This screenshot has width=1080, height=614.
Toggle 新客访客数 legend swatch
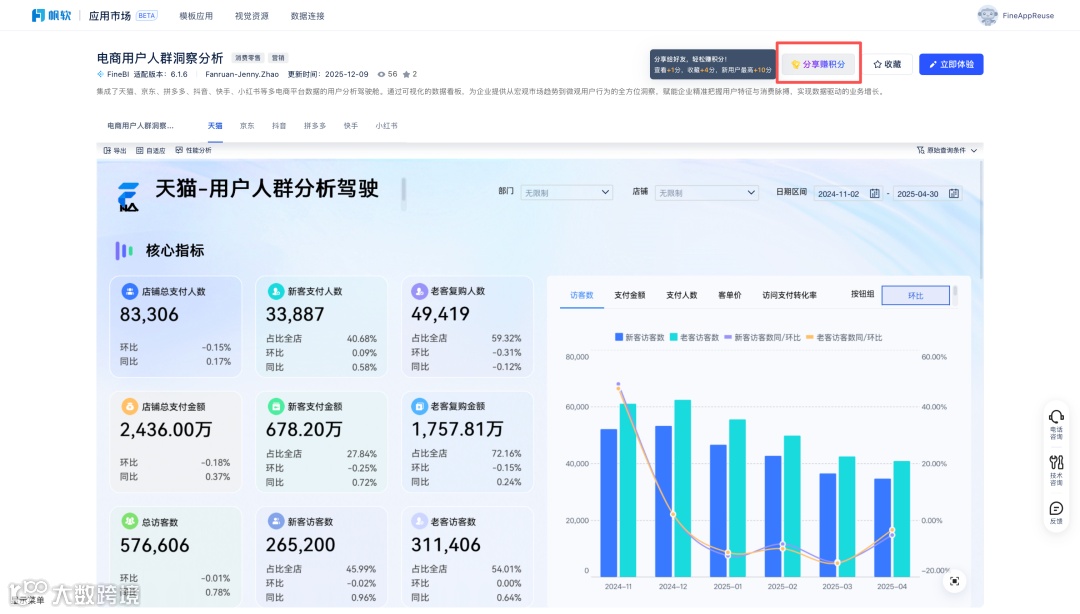[619, 337]
